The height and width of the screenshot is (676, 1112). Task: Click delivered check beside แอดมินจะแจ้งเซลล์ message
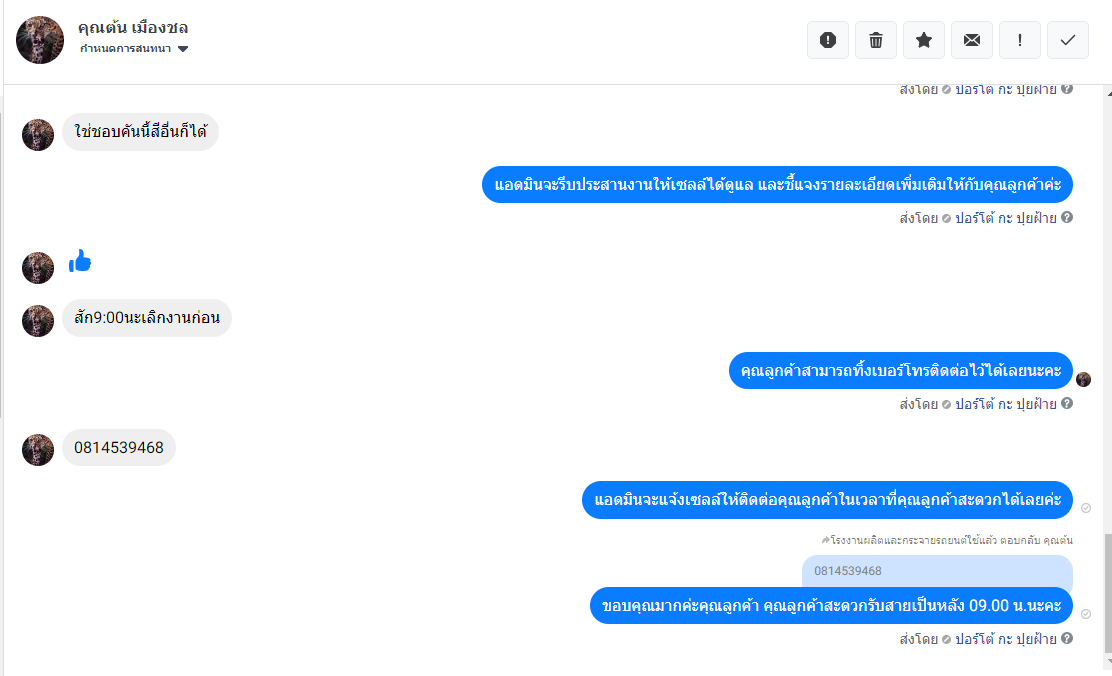(1086, 508)
